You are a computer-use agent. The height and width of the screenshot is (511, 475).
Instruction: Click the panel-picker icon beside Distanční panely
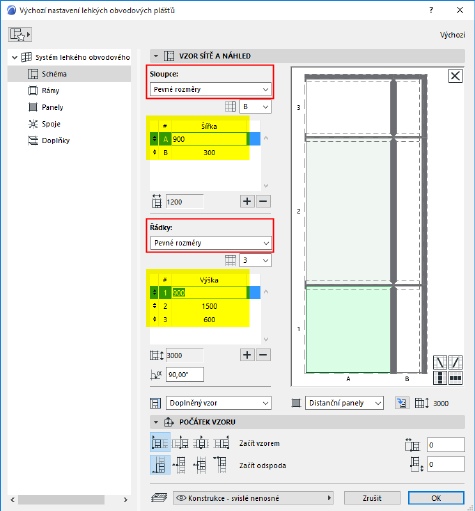pos(402,403)
